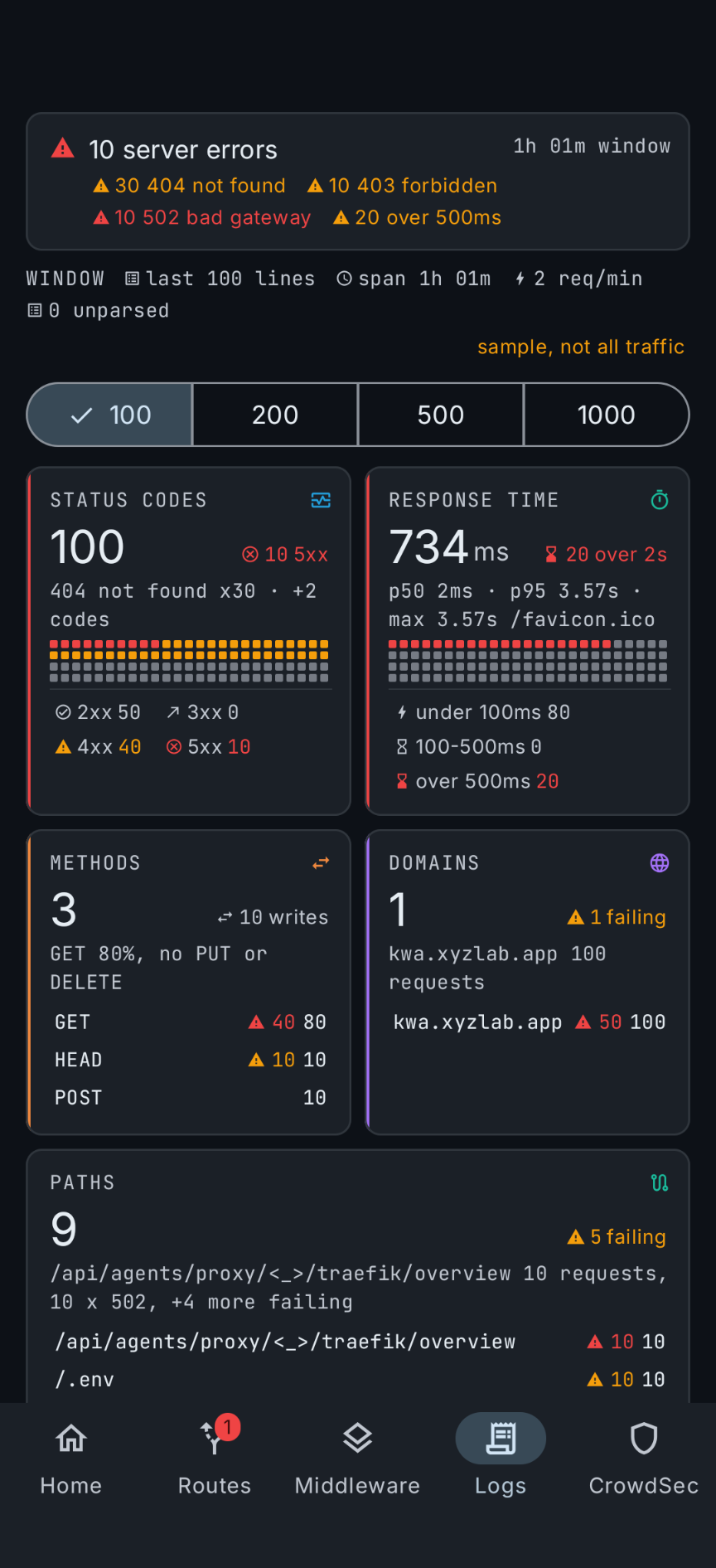This screenshot has width=716, height=1568.
Task: Open the /.env path row
Action: [x=359, y=1380]
